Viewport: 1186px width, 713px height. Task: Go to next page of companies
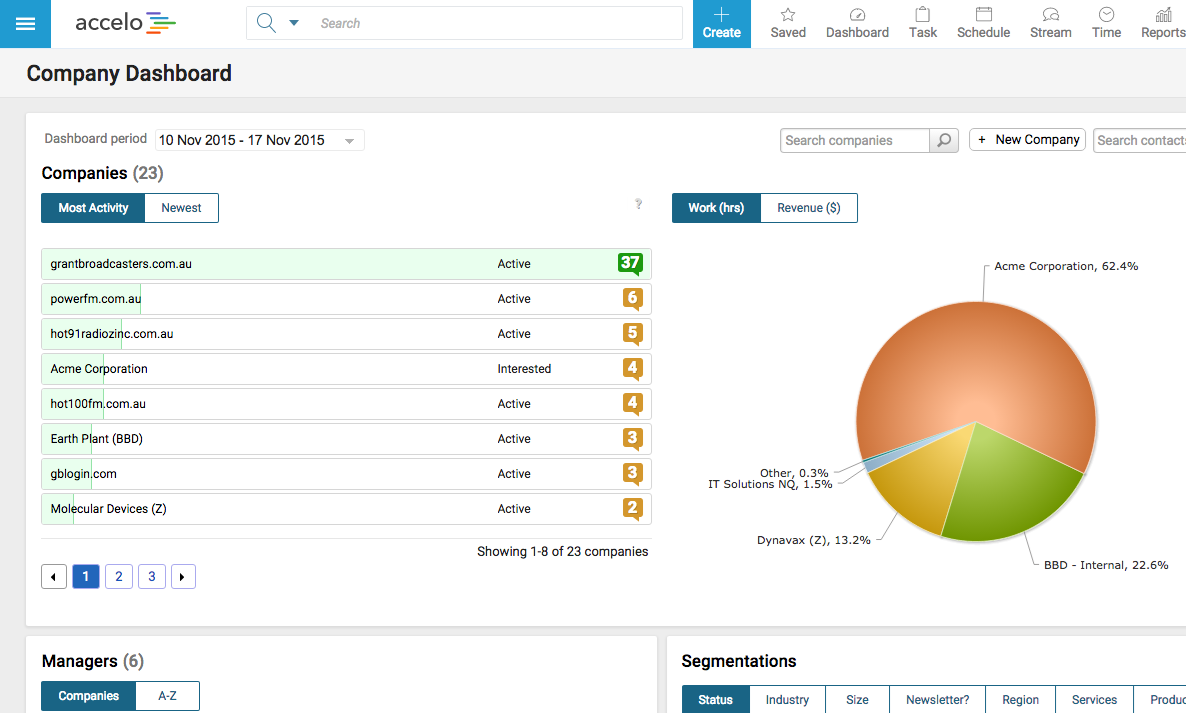[183, 577]
